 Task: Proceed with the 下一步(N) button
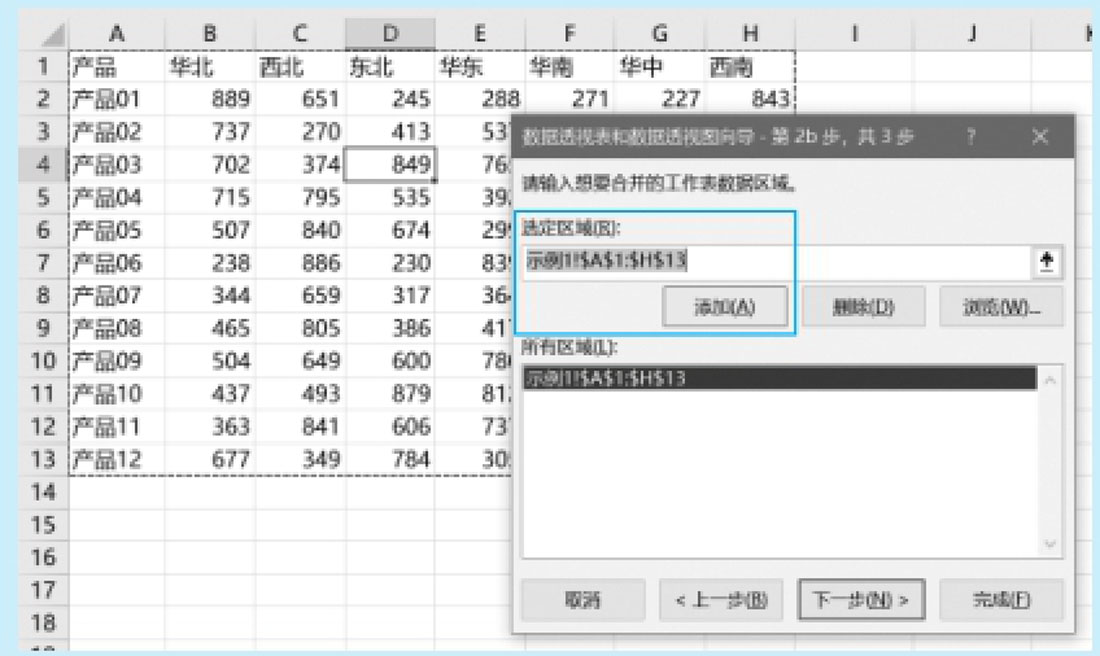(x=861, y=600)
